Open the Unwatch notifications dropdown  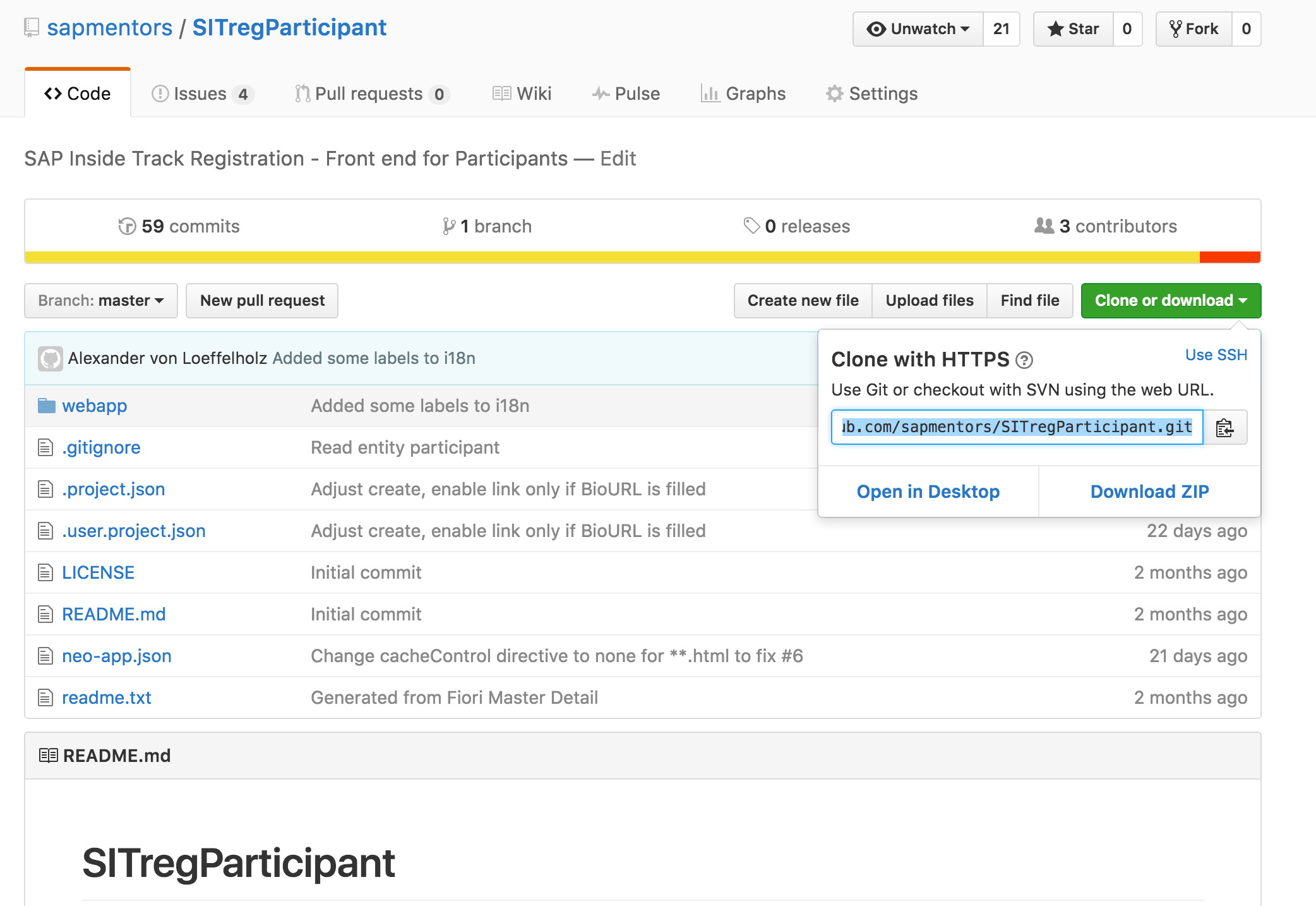[x=918, y=29]
